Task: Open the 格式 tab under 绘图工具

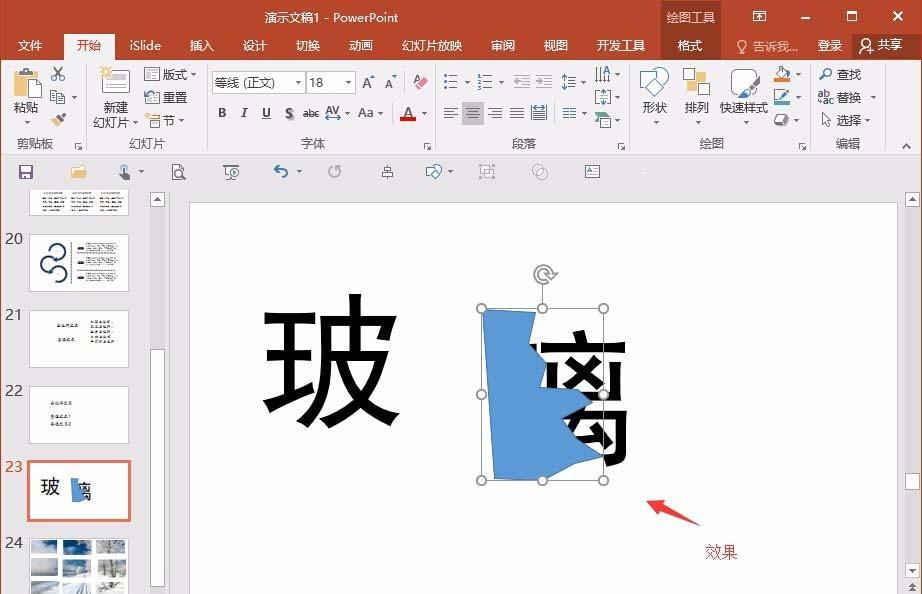Action: point(690,45)
